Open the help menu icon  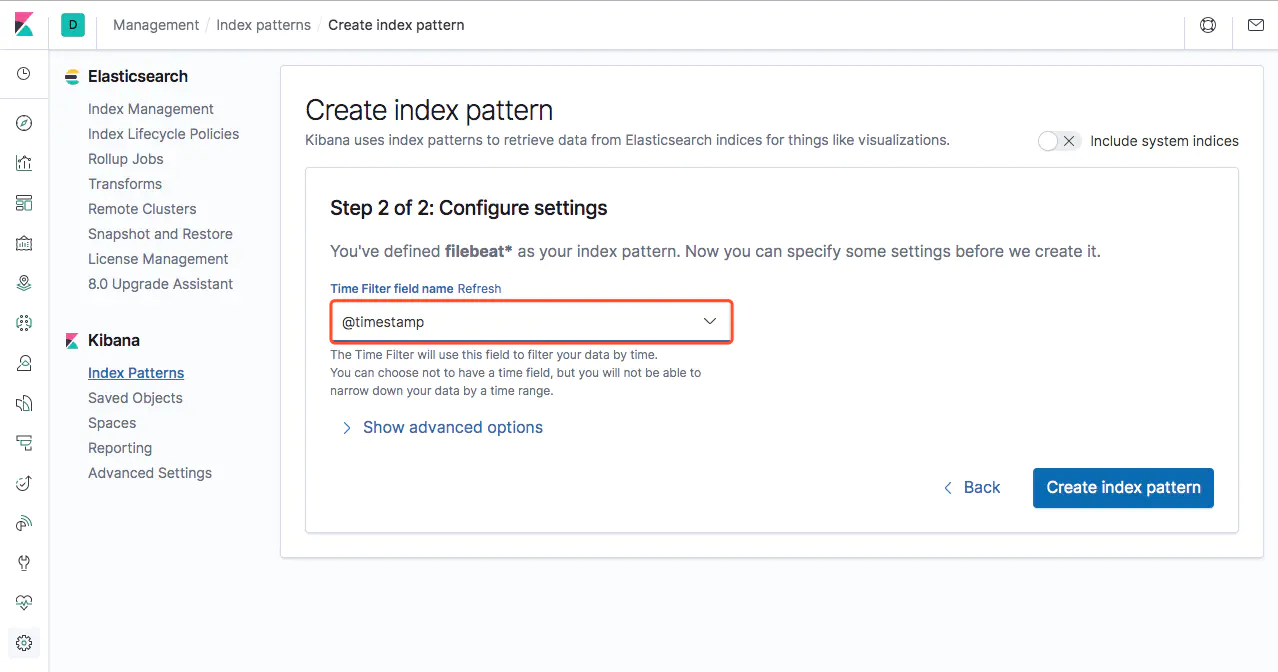point(1208,25)
